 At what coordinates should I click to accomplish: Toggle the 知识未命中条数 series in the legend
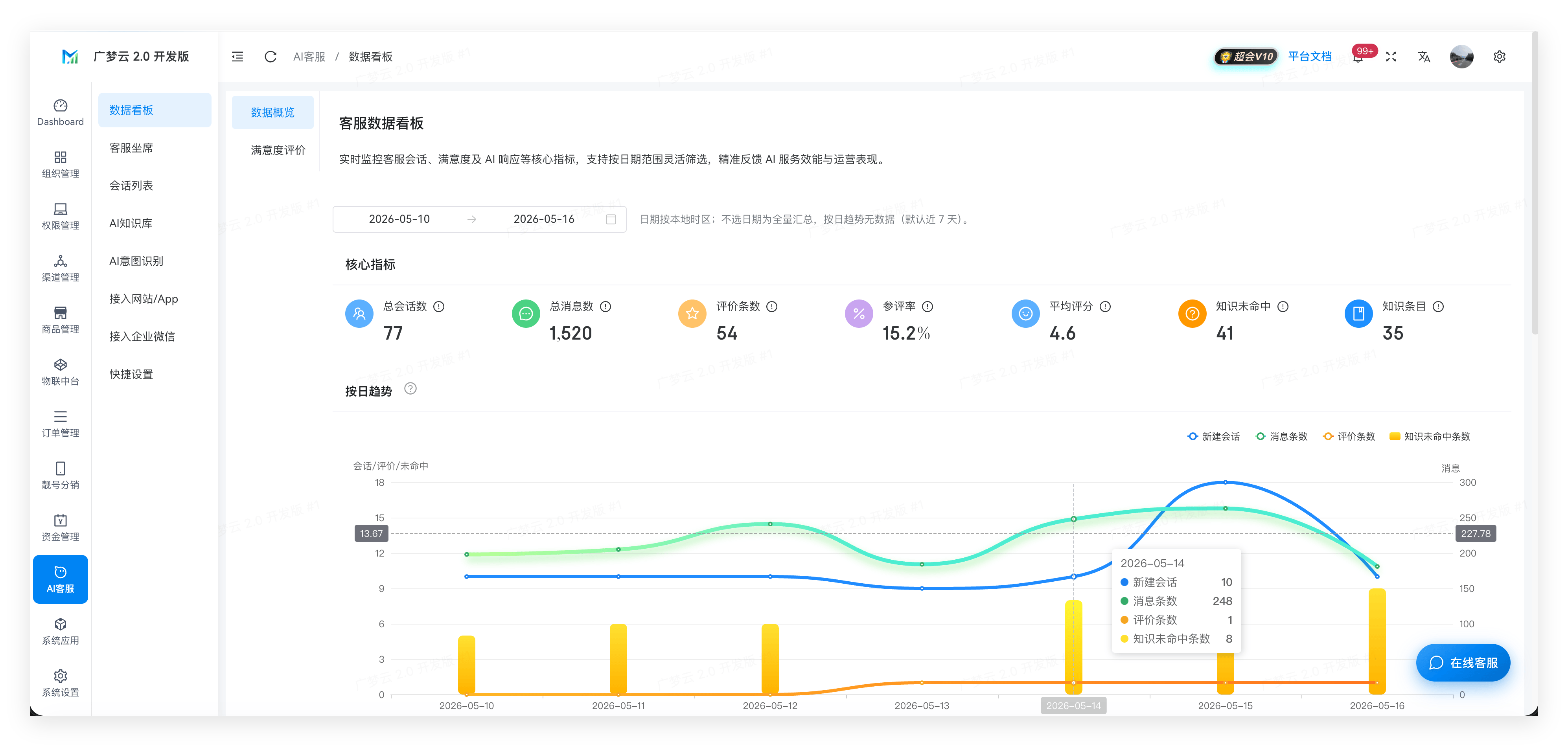pos(1430,436)
